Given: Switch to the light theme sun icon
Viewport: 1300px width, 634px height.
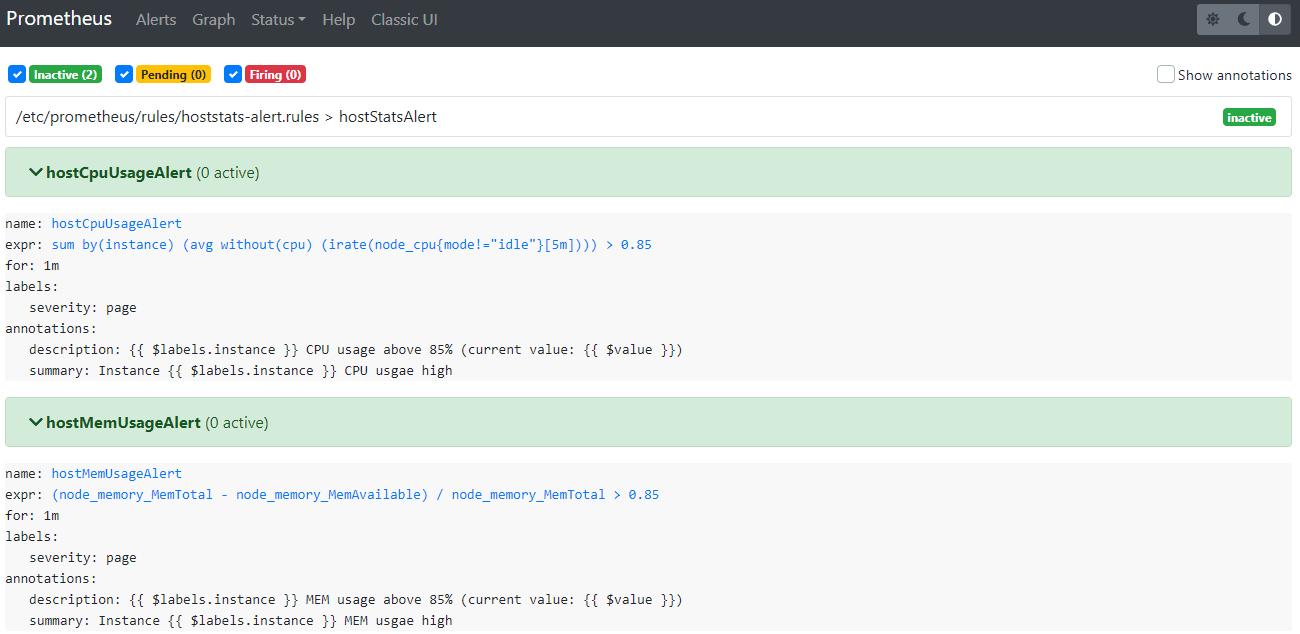Looking at the screenshot, I should click(1213, 19).
